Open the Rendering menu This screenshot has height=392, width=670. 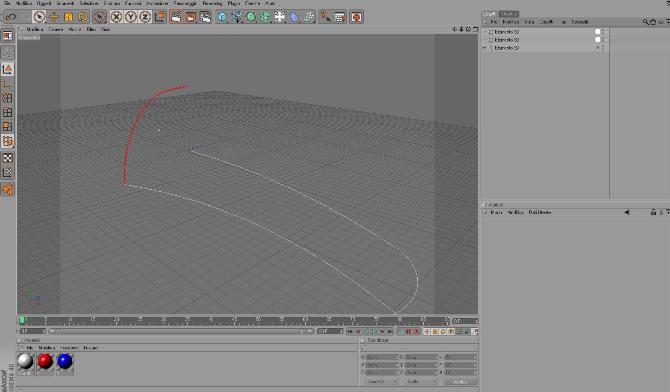tap(212, 3)
